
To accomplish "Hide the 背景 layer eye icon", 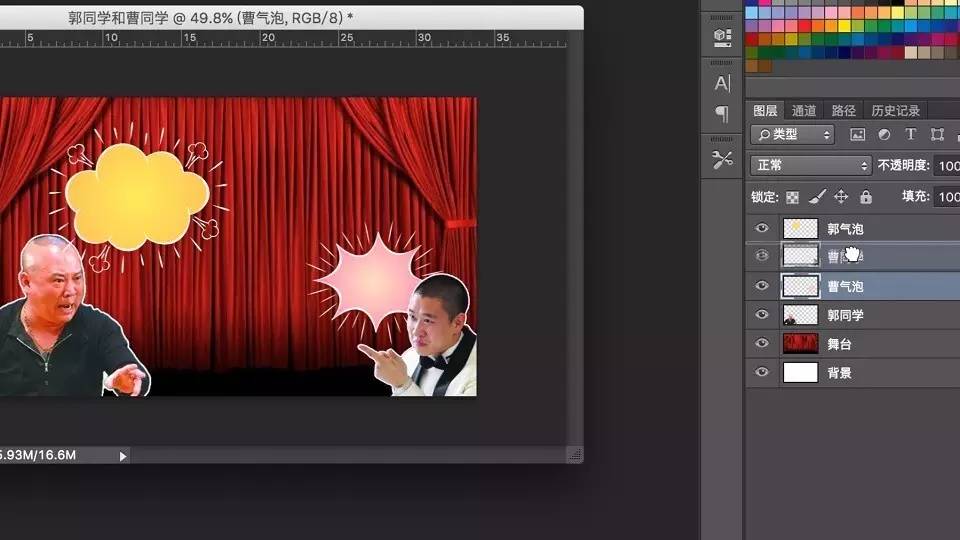I will pos(762,373).
